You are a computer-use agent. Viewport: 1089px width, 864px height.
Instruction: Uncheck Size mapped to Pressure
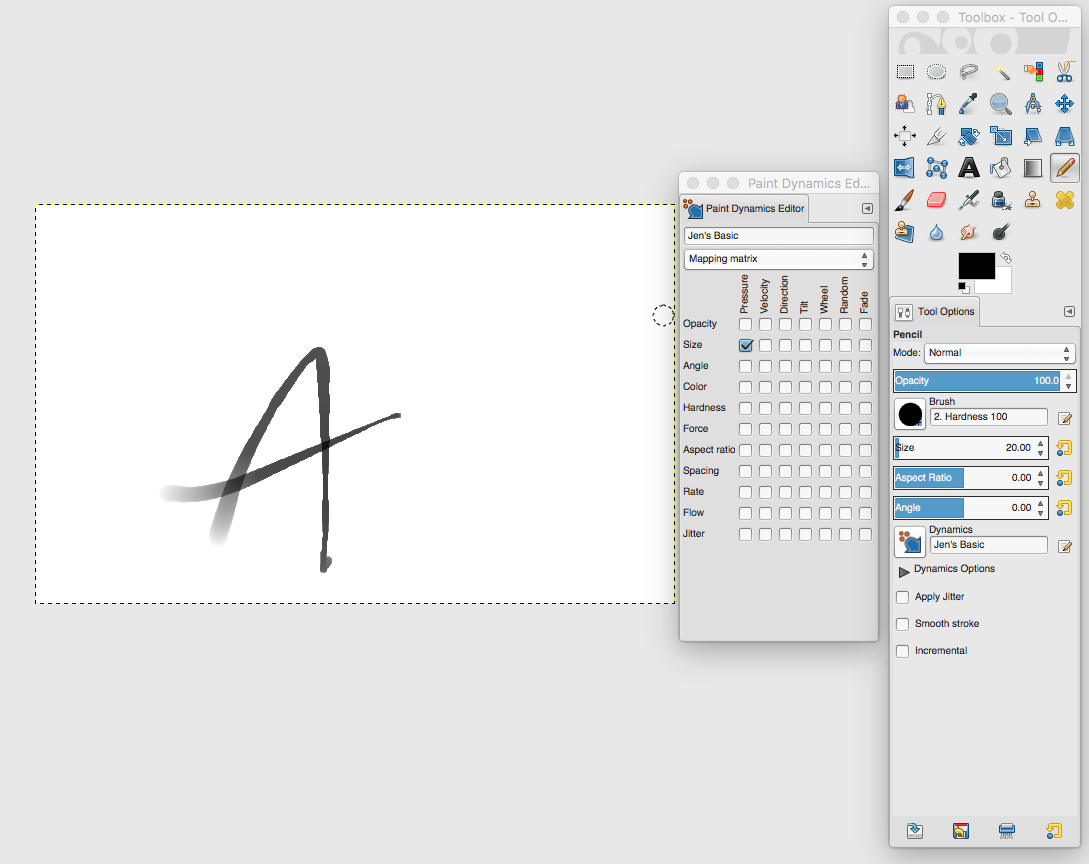745,345
